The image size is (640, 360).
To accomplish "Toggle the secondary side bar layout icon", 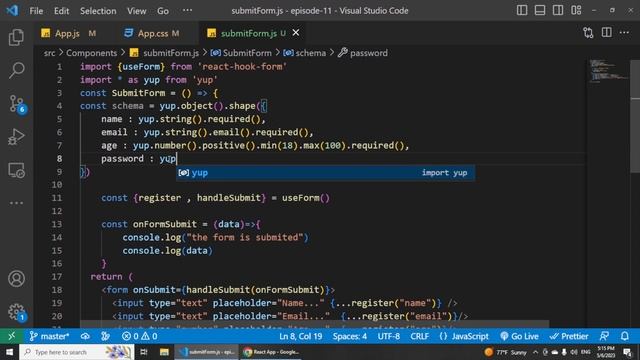I will [x=558, y=10].
